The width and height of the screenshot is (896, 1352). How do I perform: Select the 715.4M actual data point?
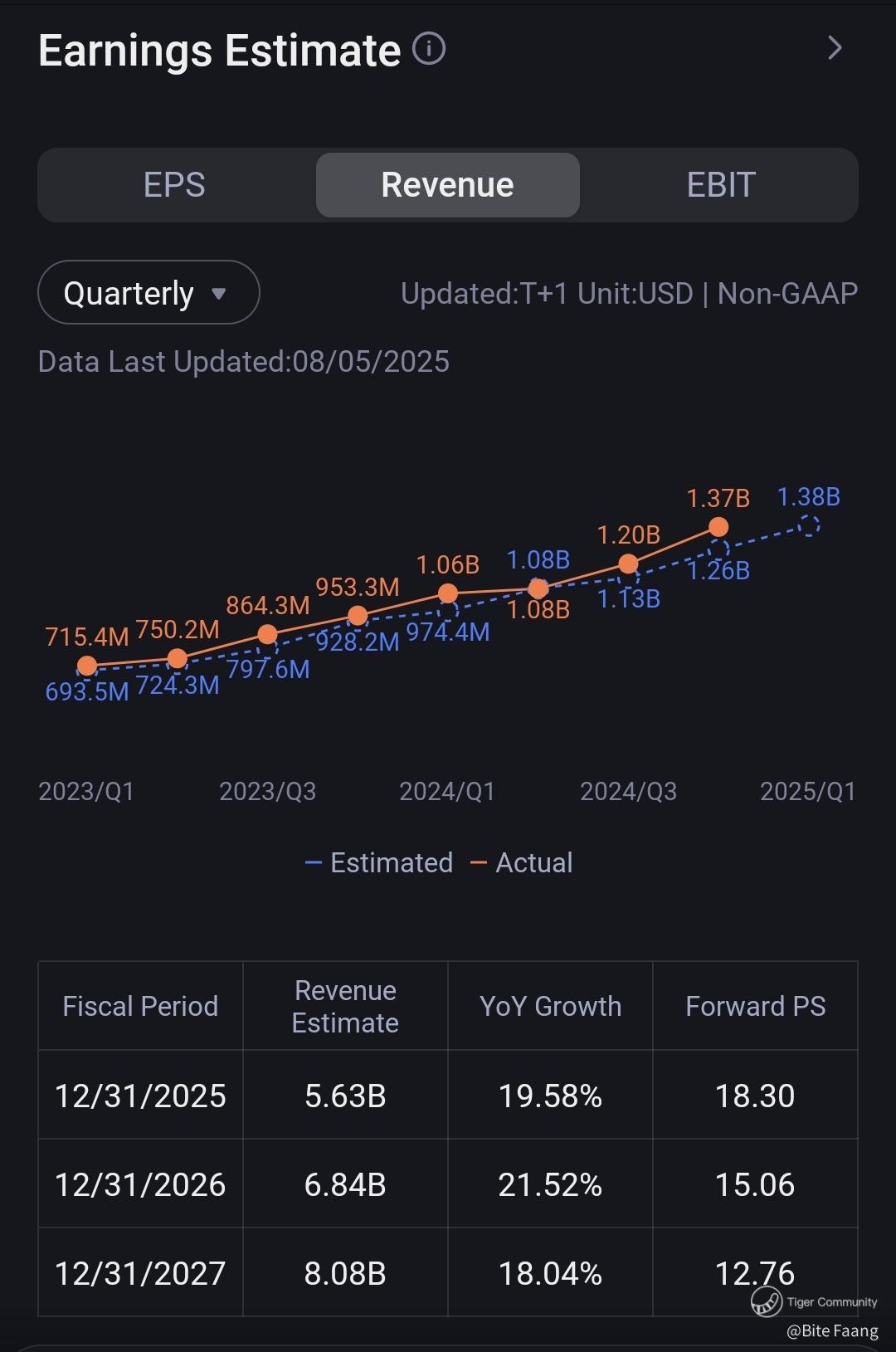[87, 666]
